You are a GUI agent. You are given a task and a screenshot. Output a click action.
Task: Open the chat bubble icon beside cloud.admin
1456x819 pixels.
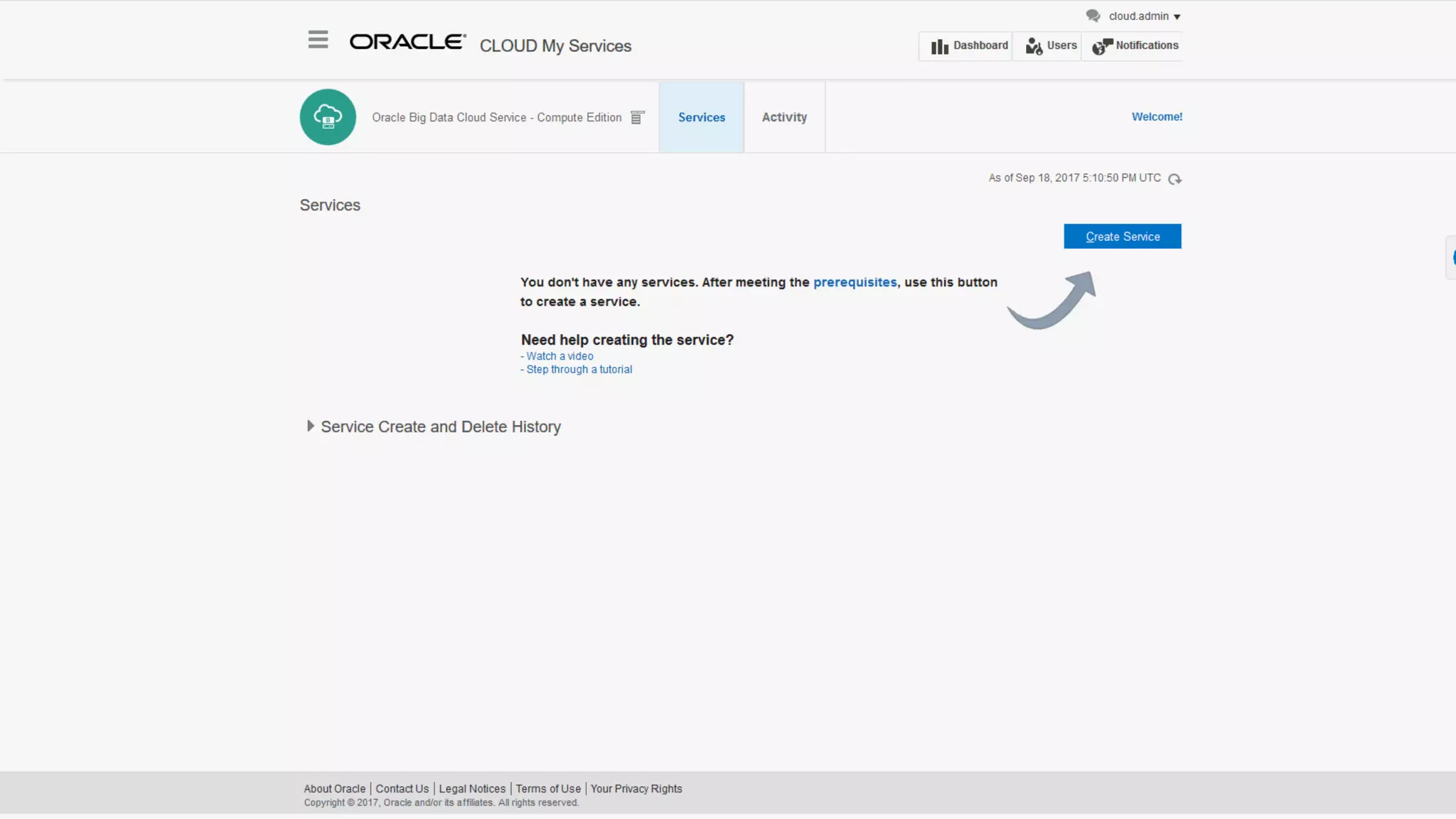1093,16
